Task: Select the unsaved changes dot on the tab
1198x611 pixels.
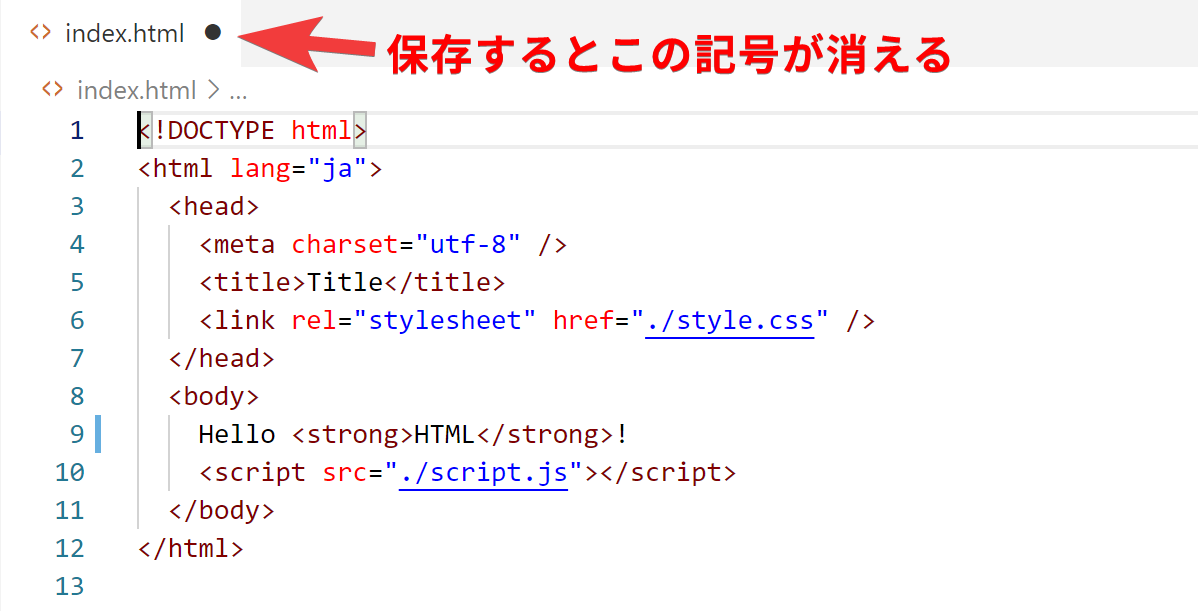Action: click(x=213, y=33)
